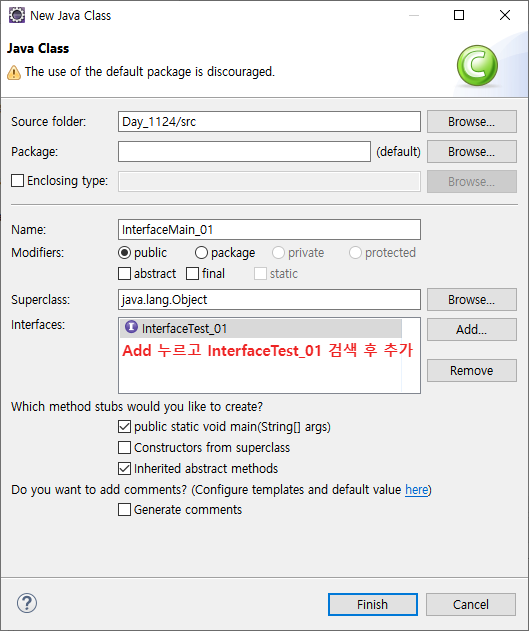Browse for the Source folder
The width and height of the screenshot is (529, 631).
click(471, 122)
